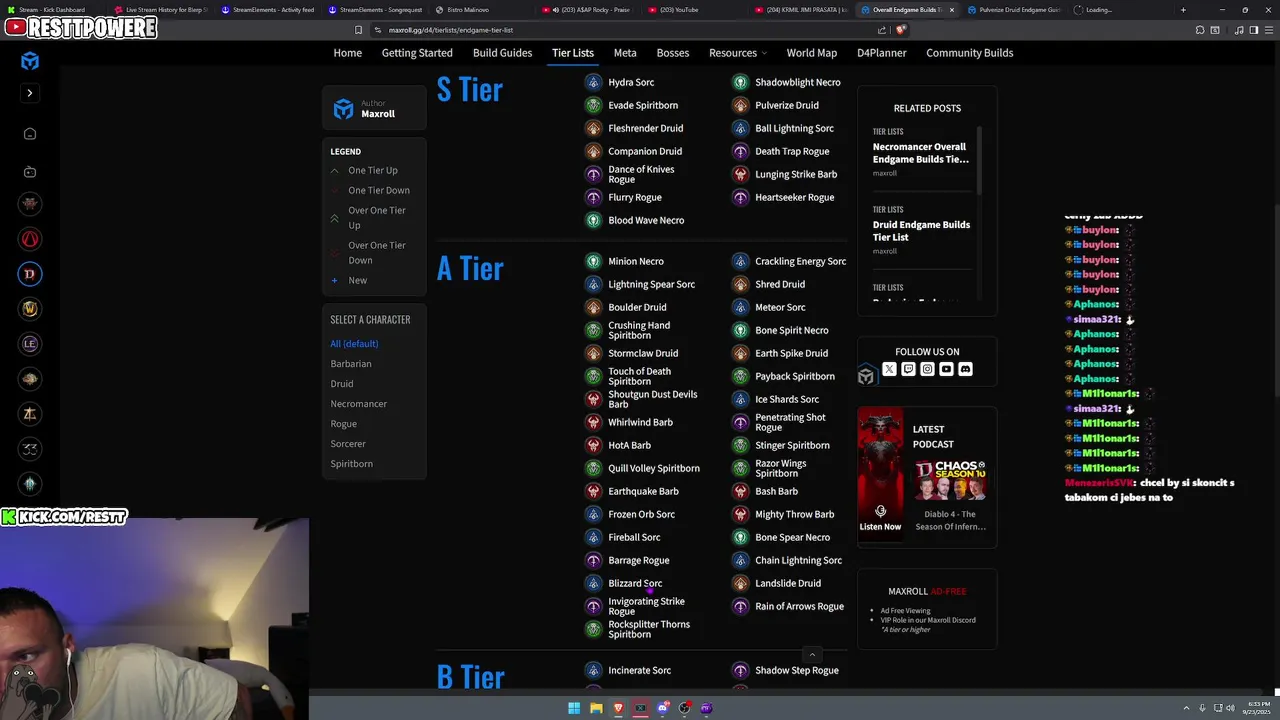Select the Diablo 4 game icon in the sidebar
This screenshot has width=1280, height=720.
tap(30, 274)
